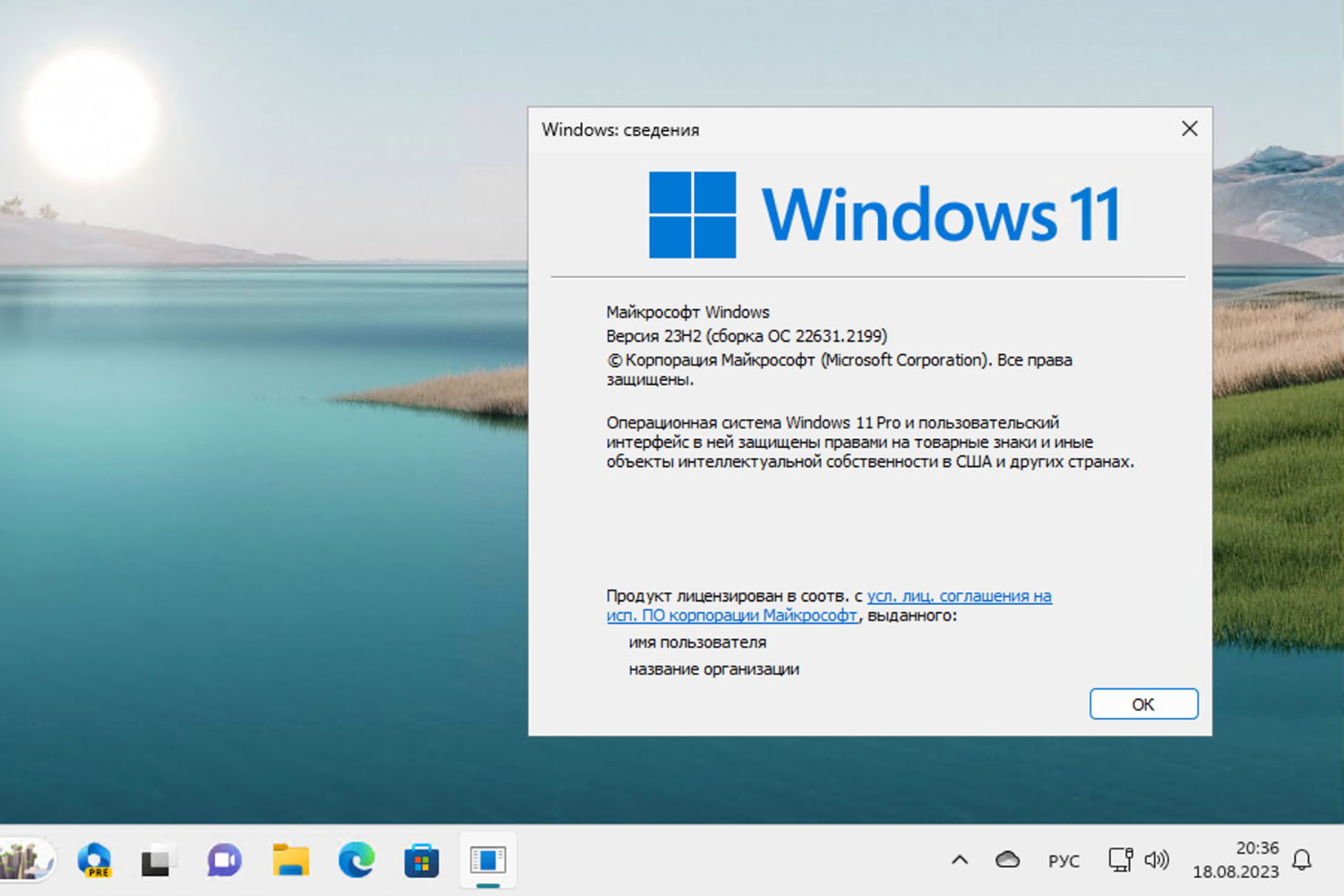The width and height of the screenshot is (1344, 896).
Task: Open the Microsoft license agreement link
Action: (x=956, y=596)
